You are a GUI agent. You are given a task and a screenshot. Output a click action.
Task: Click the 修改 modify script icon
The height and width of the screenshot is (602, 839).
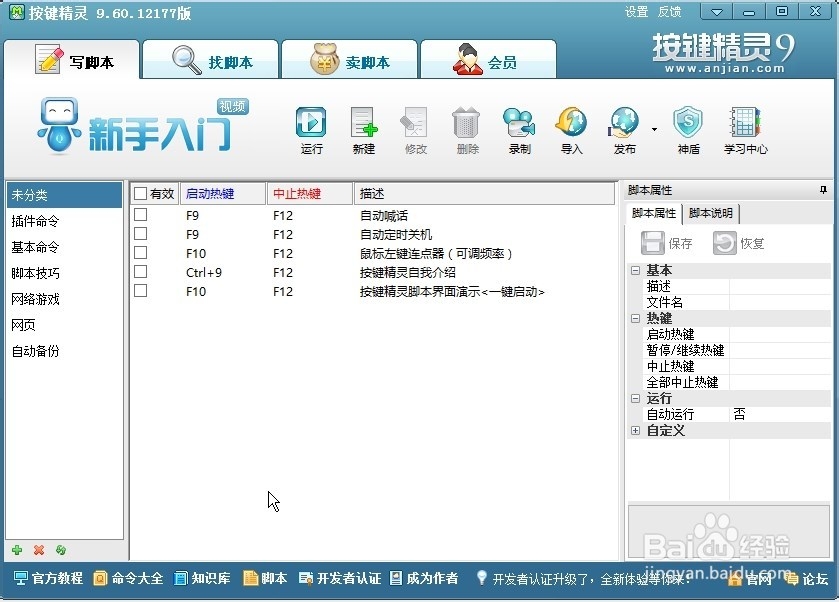pos(415,130)
